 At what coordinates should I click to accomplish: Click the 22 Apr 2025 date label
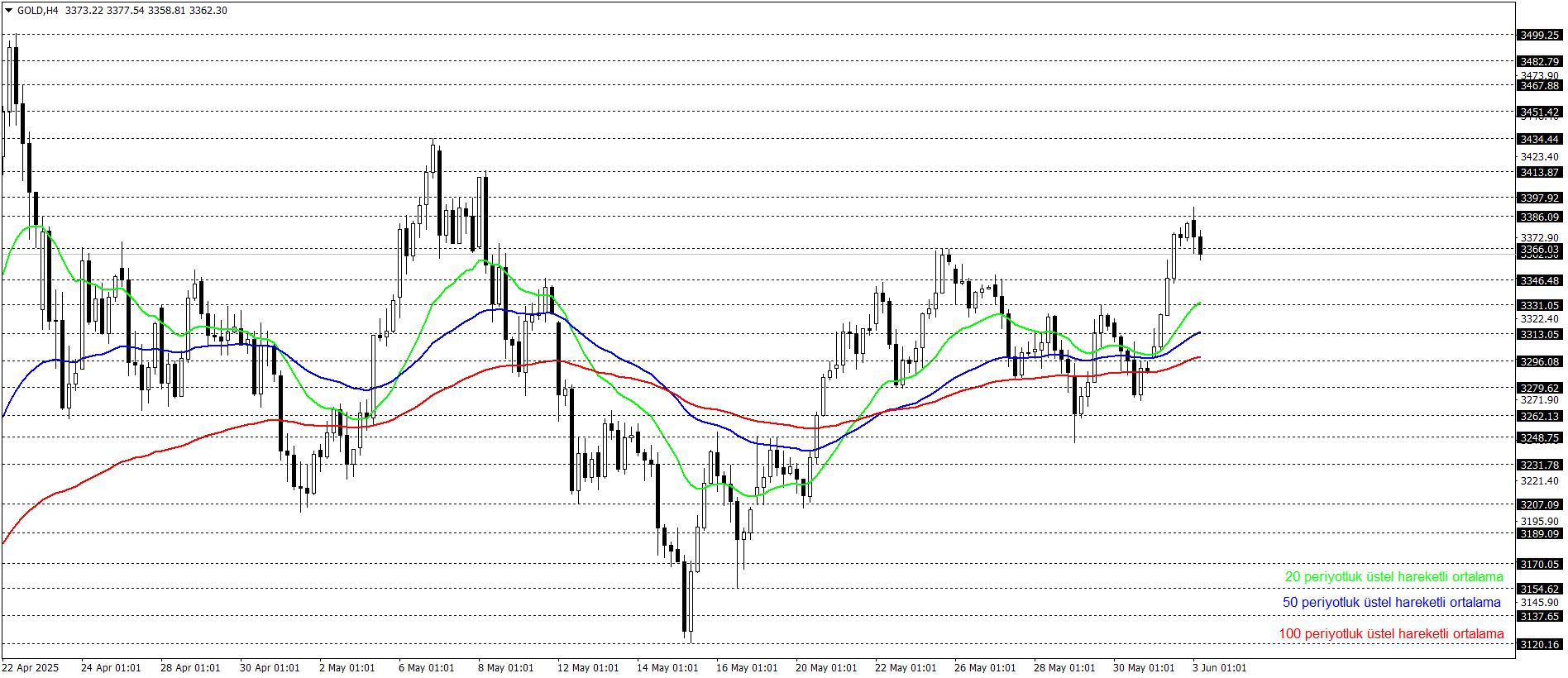(31, 667)
